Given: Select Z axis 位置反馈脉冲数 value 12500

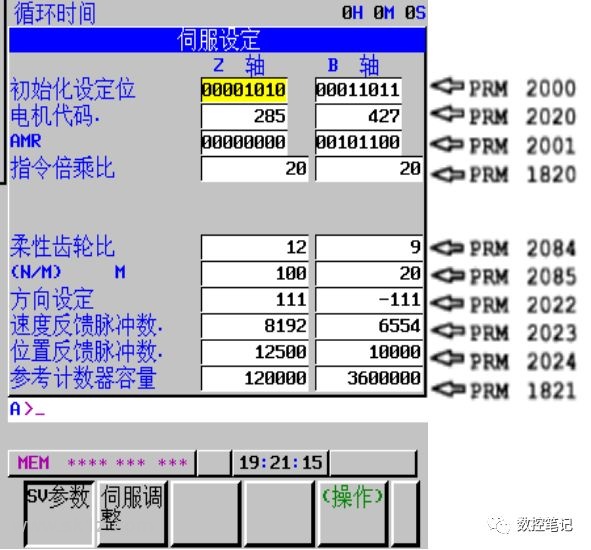Looking at the screenshot, I should 255,352.
